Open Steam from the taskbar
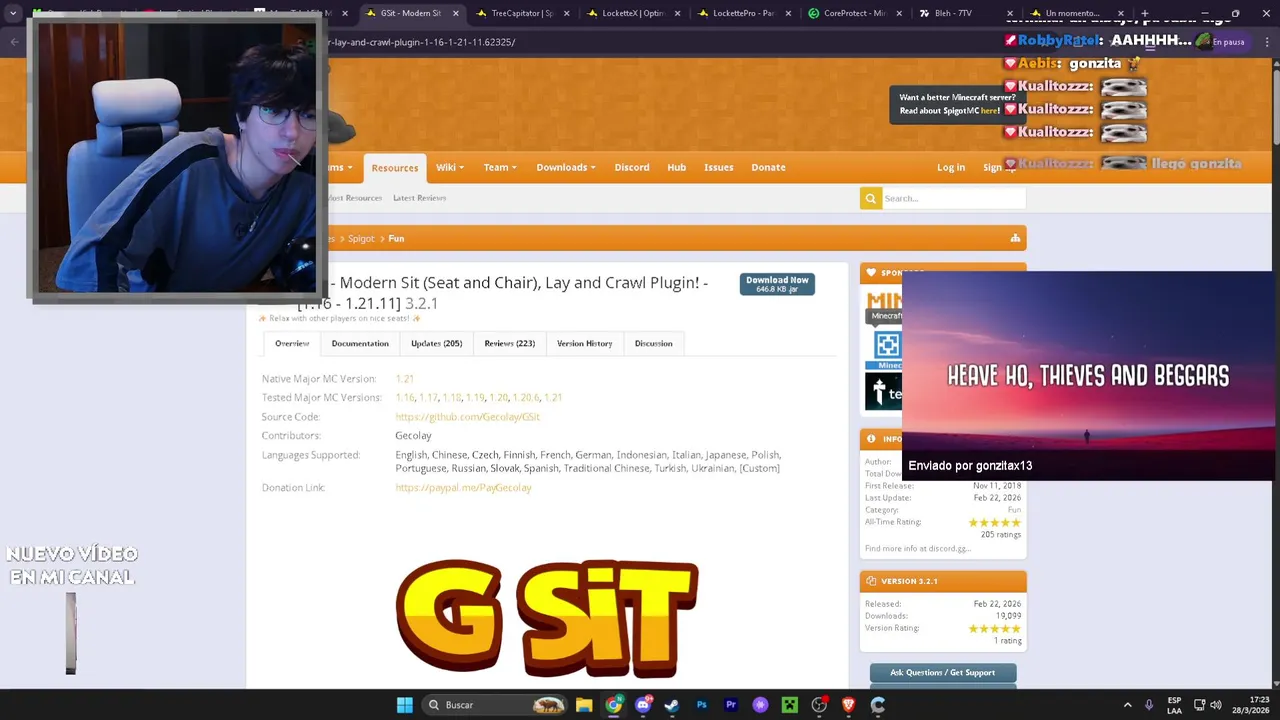1280x720 pixels. point(672,705)
